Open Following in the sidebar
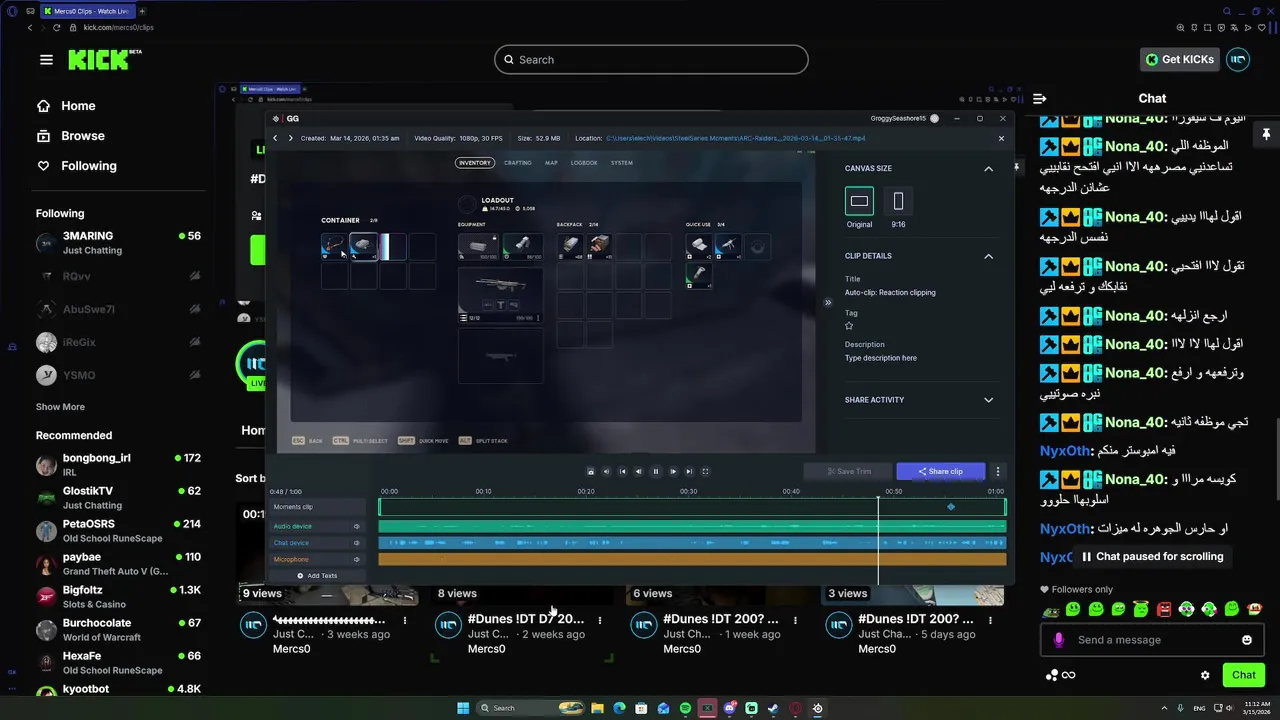The image size is (1280, 720). pos(88,166)
